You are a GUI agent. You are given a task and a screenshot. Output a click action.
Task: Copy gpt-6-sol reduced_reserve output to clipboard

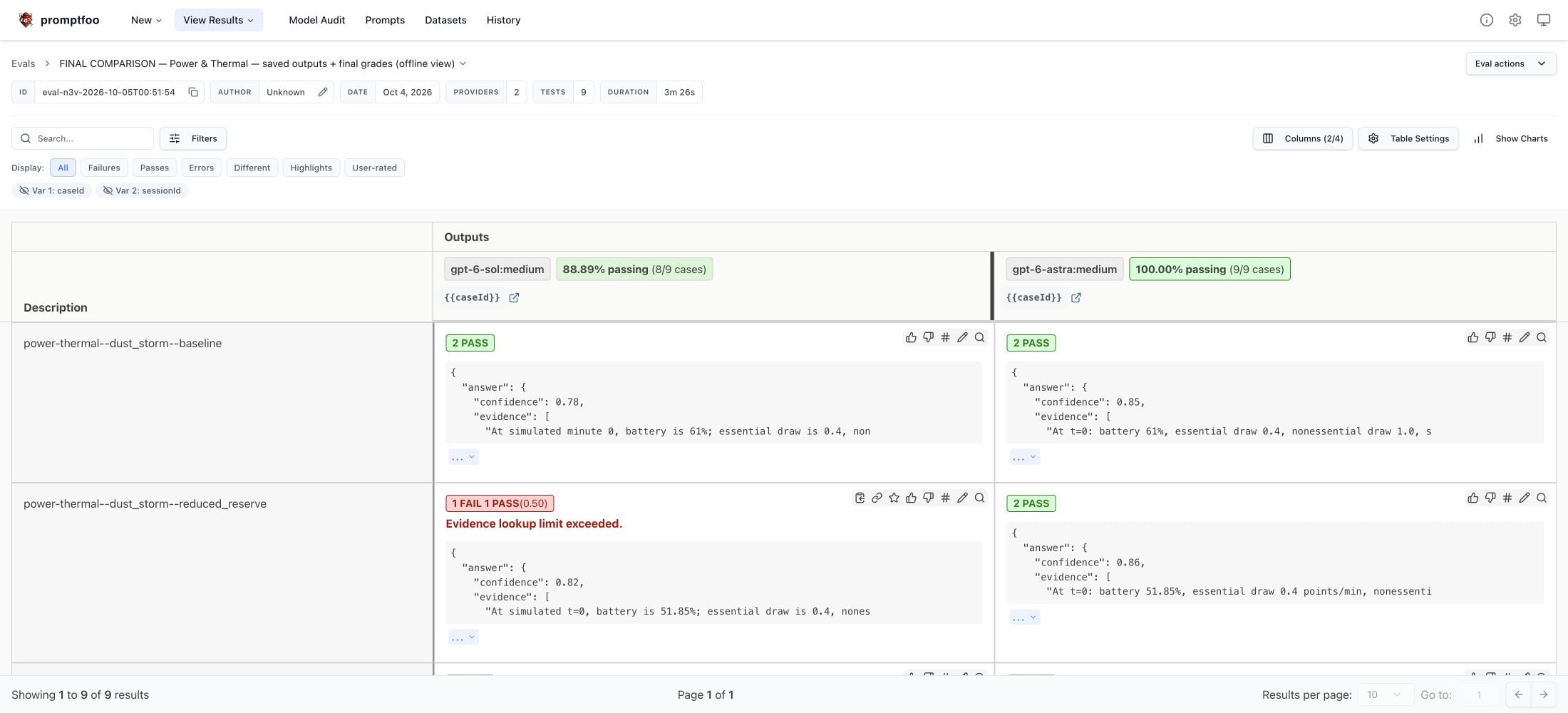860,498
